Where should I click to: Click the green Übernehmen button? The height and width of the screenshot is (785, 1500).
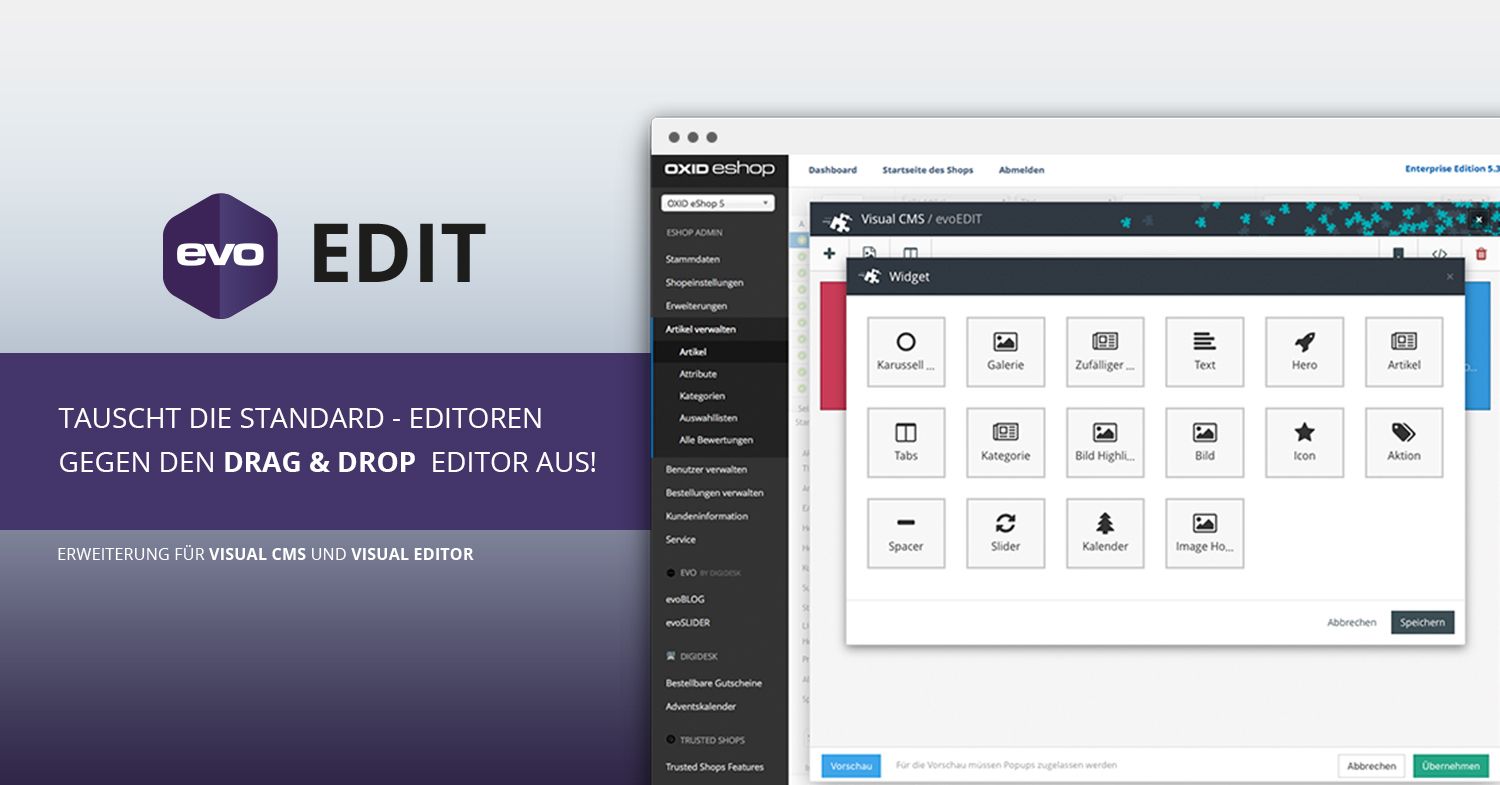1450,766
